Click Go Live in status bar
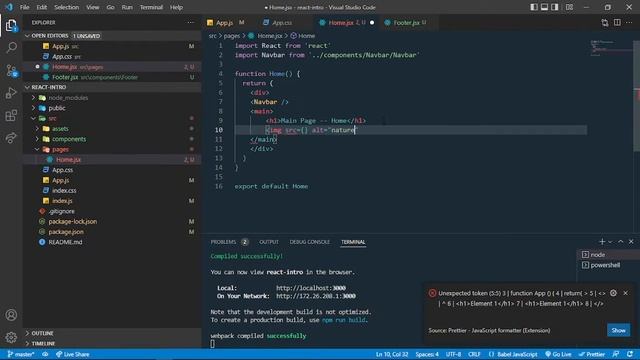This screenshot has width=640, height=360. [x=558, y=354]
